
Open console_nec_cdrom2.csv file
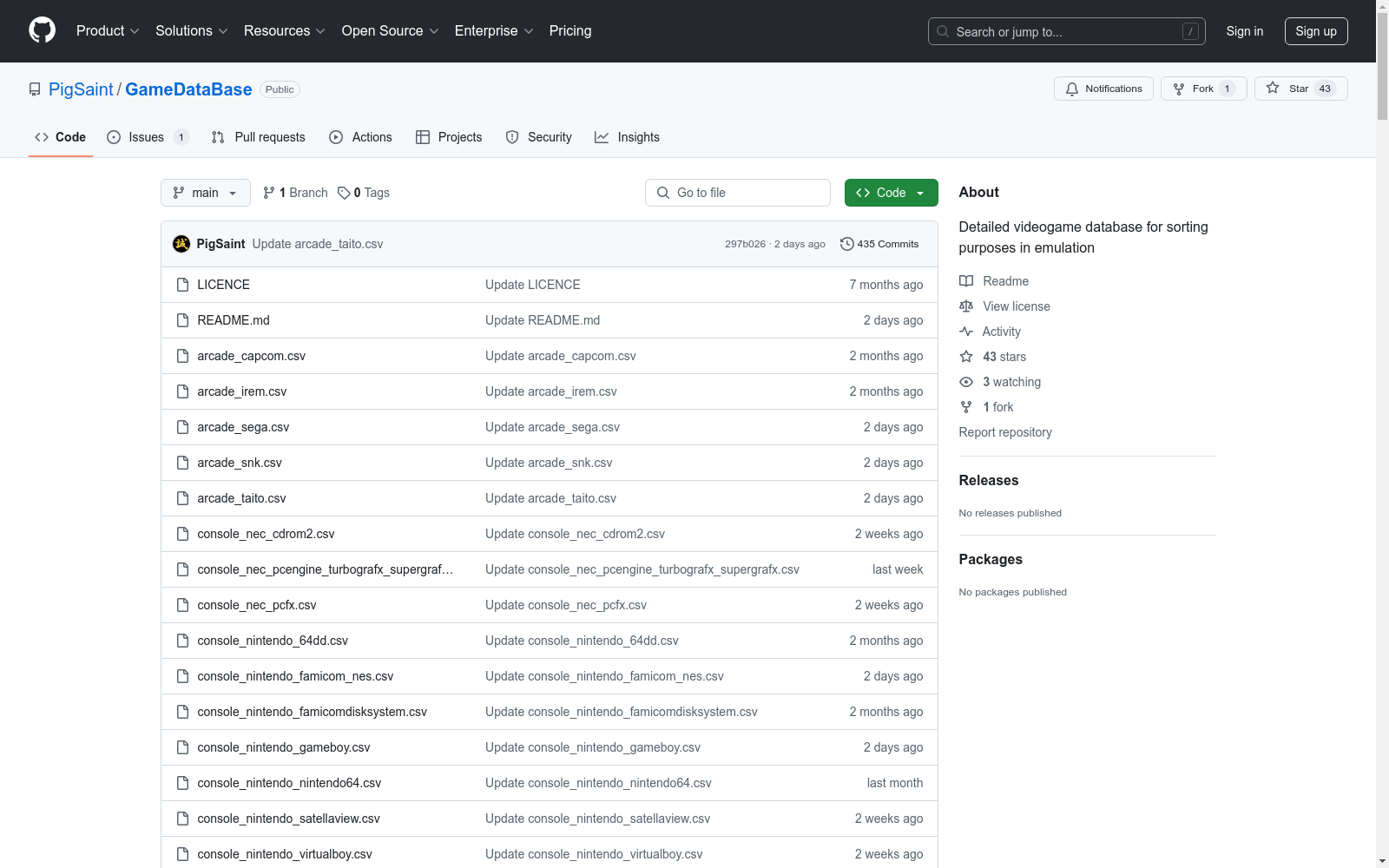(x=266, y=534)
